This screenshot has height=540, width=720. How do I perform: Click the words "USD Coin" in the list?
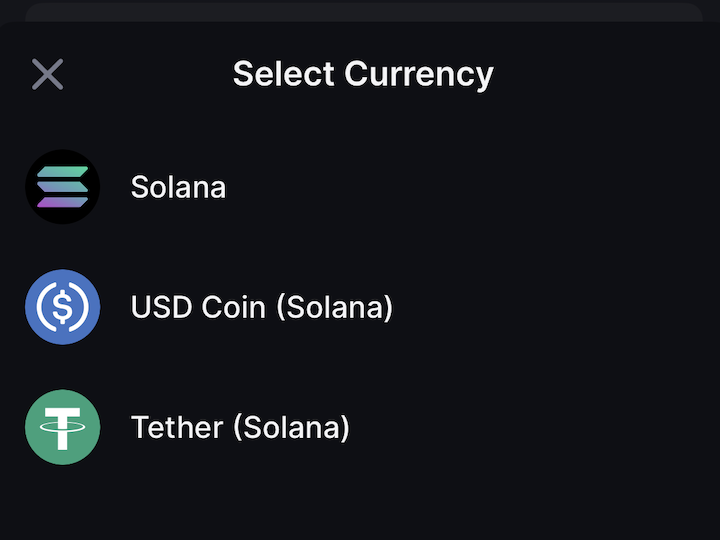198,307
